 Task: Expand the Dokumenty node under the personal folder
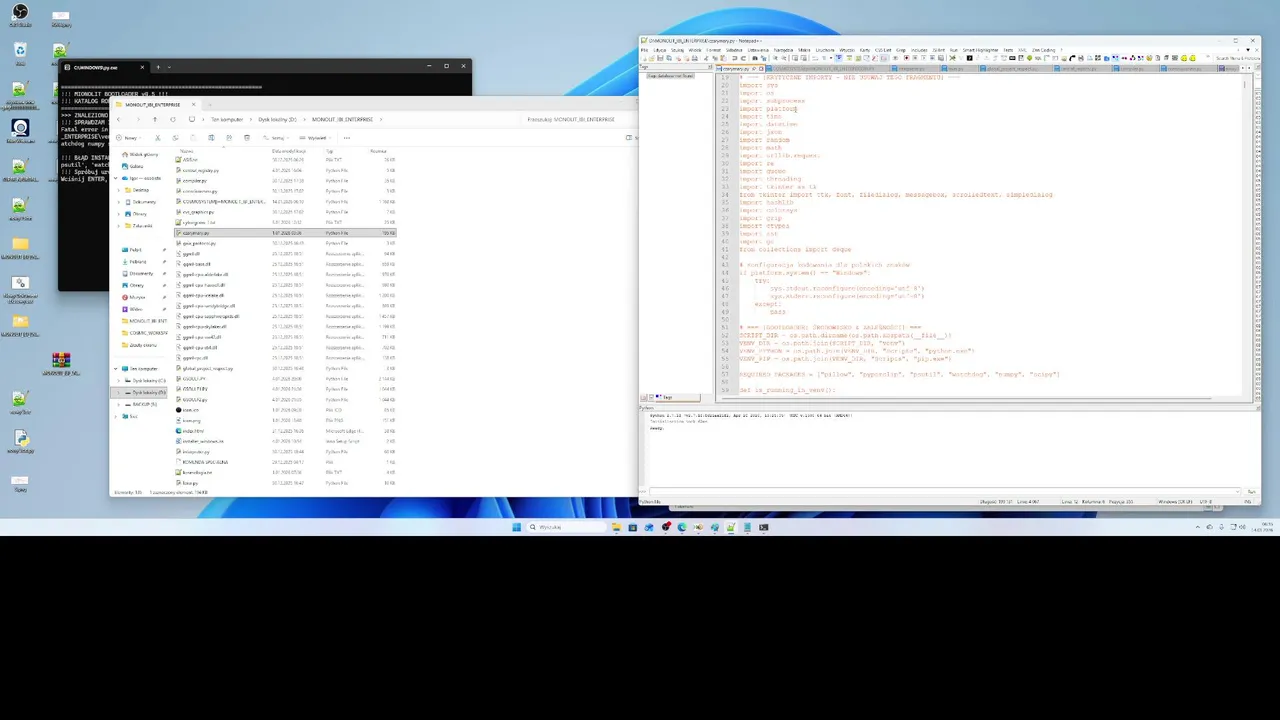pos(118,202)
